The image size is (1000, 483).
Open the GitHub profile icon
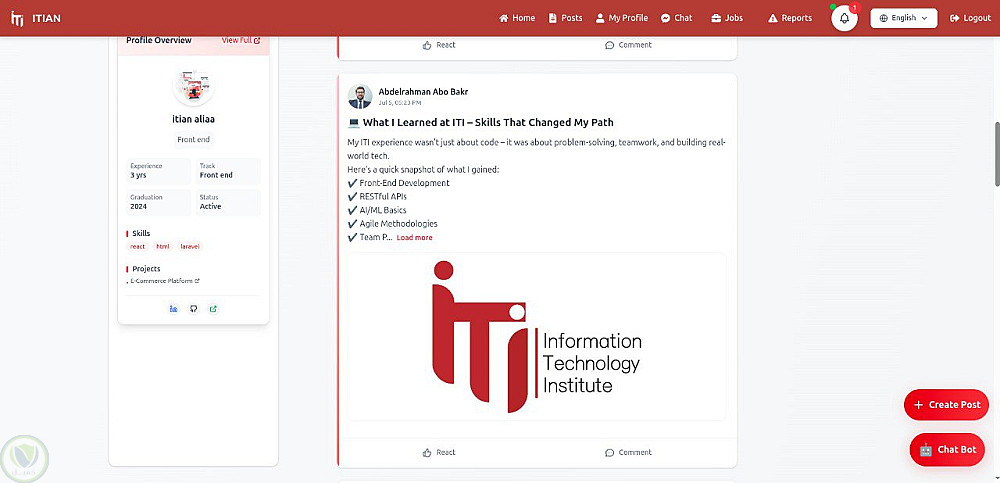[194, 309]
